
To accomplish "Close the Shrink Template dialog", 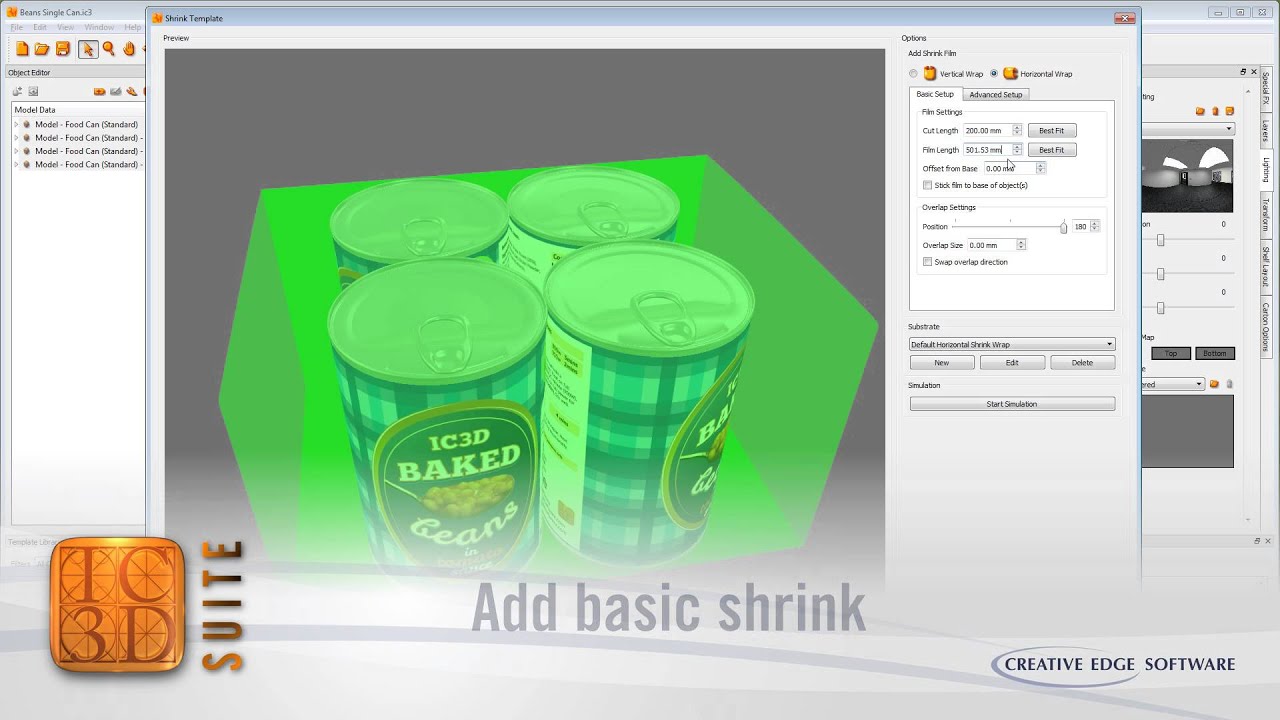I will point(1126,18).
